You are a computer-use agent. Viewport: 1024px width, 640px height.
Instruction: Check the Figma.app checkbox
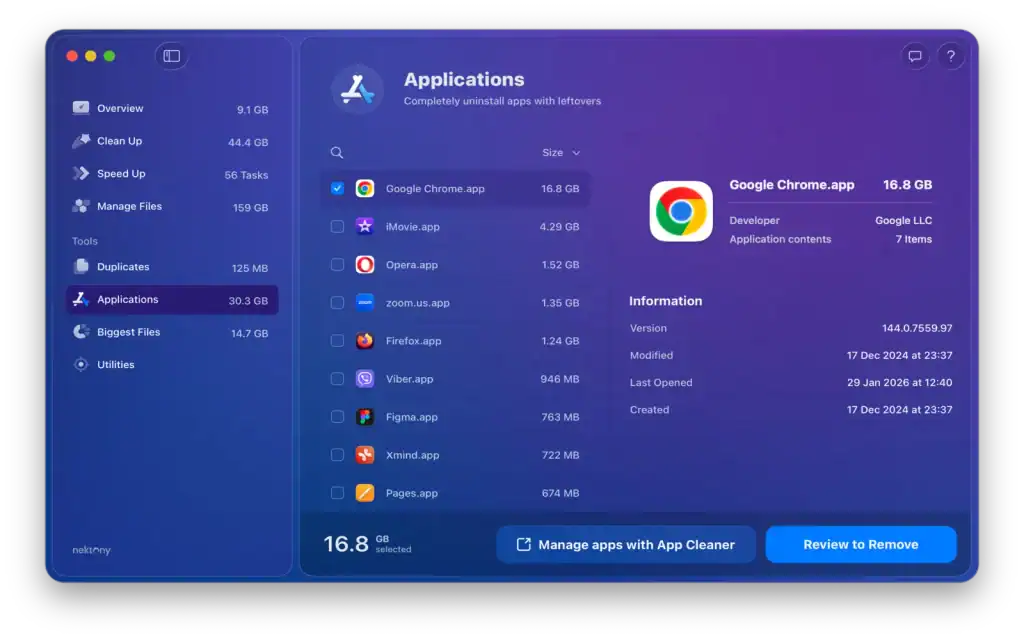[x=337, y=417]
